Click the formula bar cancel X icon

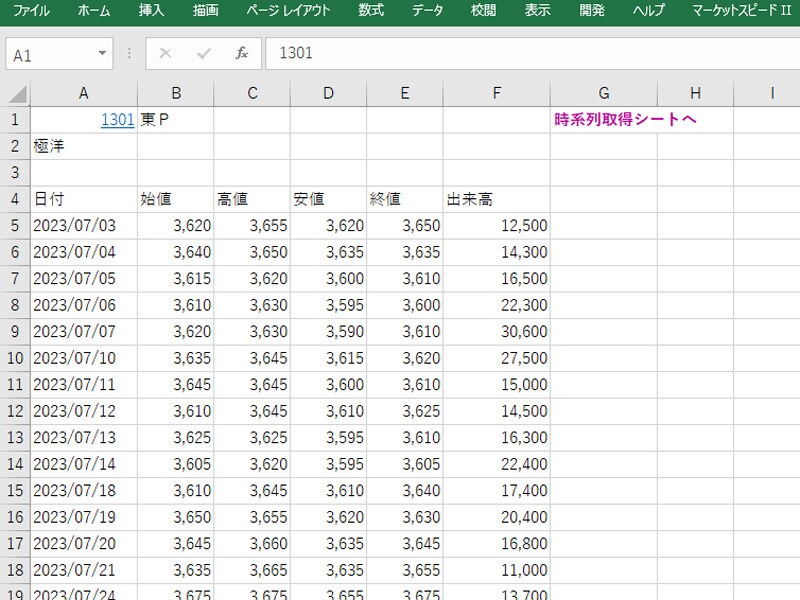165,53
